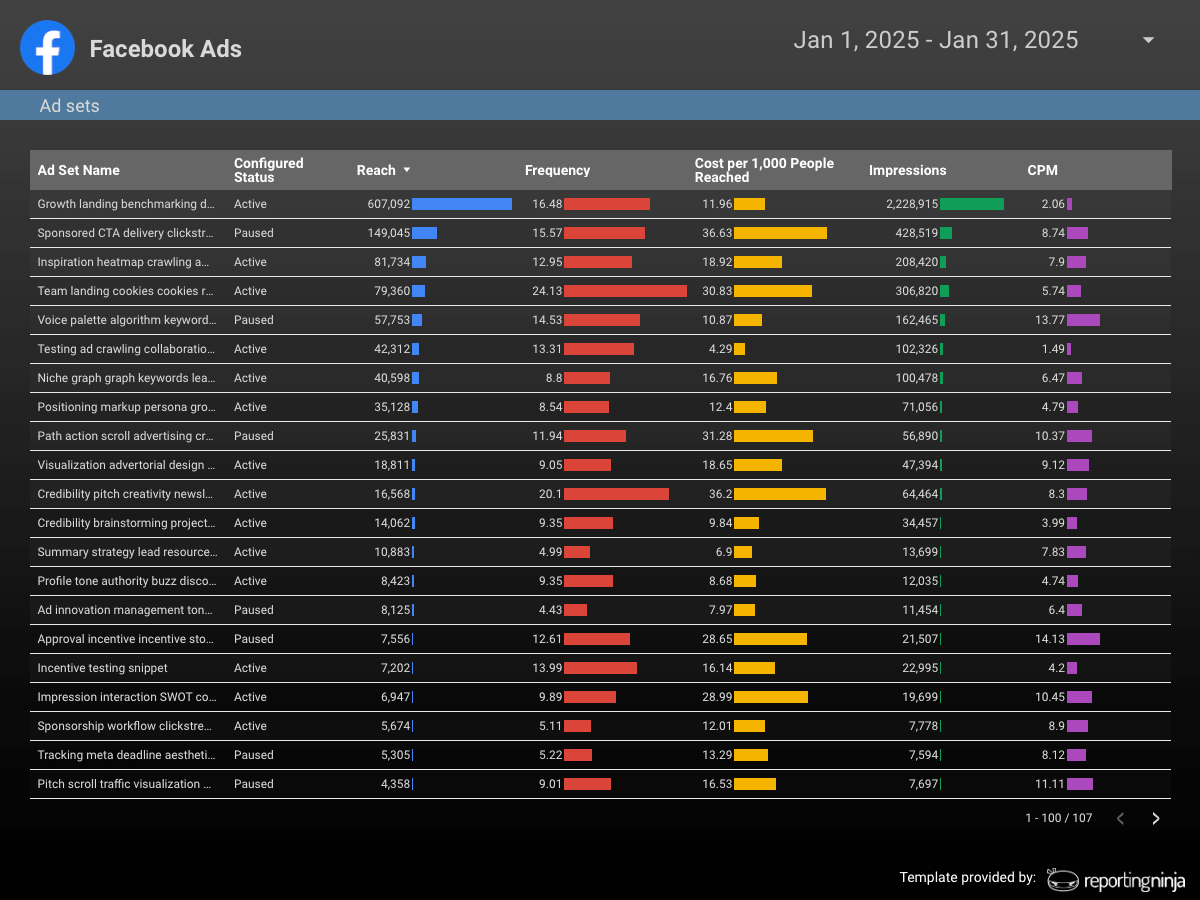The height and width of the screenshot is (900, 1200).
Task: Select 'Ad innovation management ton...' row
Action: pos(600,610)
